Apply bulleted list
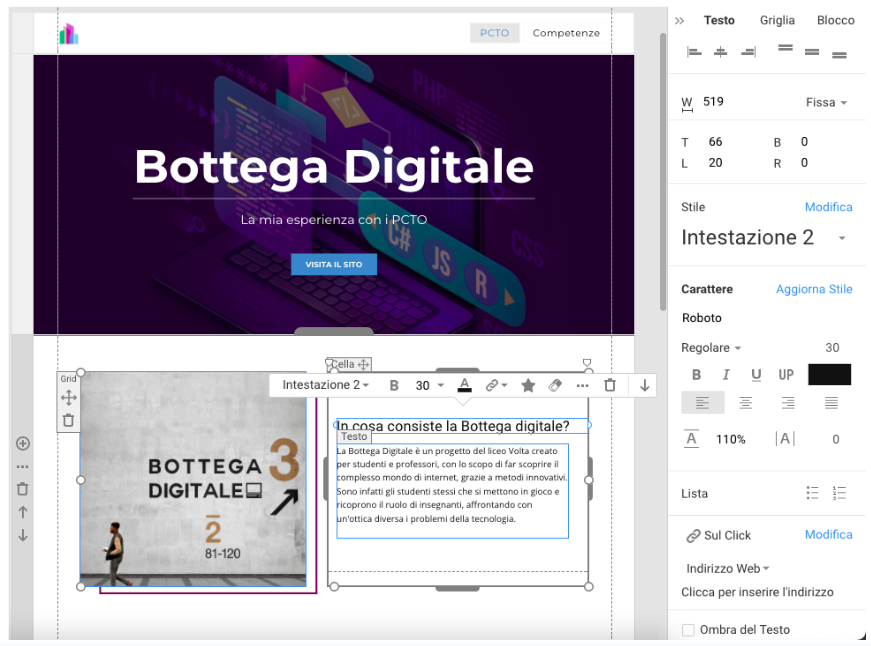This screenshot has height=646, width=871. 813,493
